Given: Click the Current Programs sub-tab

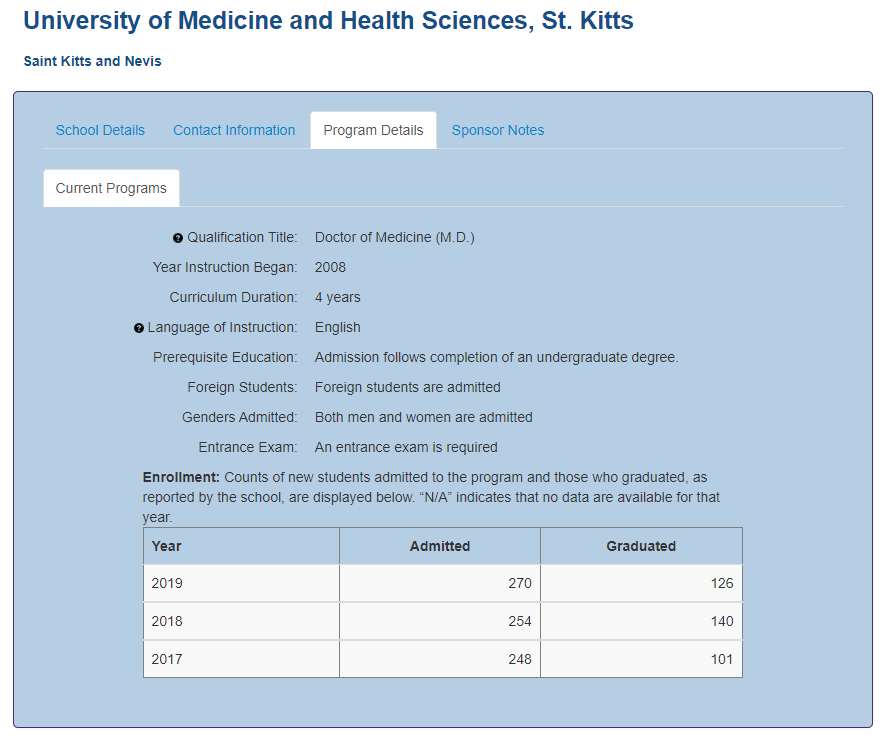Looking at the screenshot, I should coord(111,188).
